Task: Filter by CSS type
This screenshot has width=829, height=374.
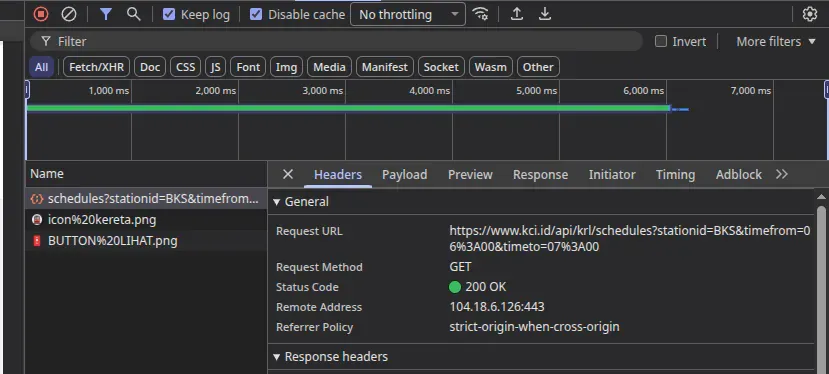Action: click(x=186, y=67)
